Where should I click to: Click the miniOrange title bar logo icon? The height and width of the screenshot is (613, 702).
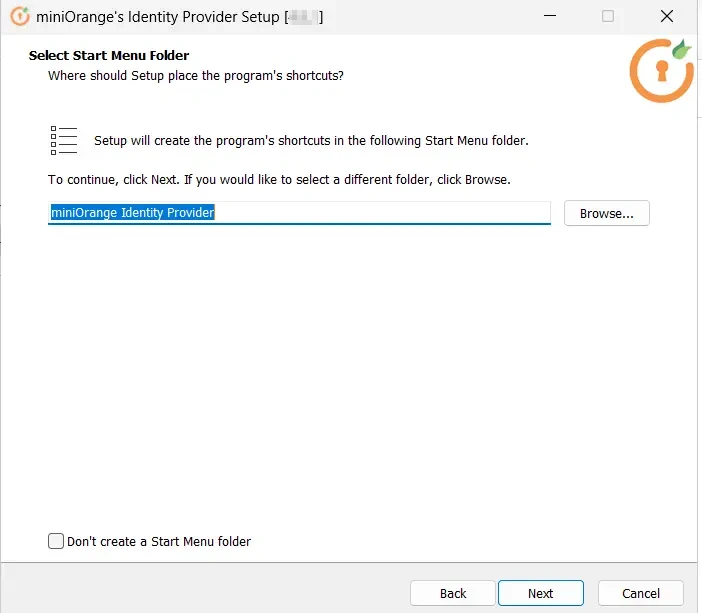(x=20, y=17)
